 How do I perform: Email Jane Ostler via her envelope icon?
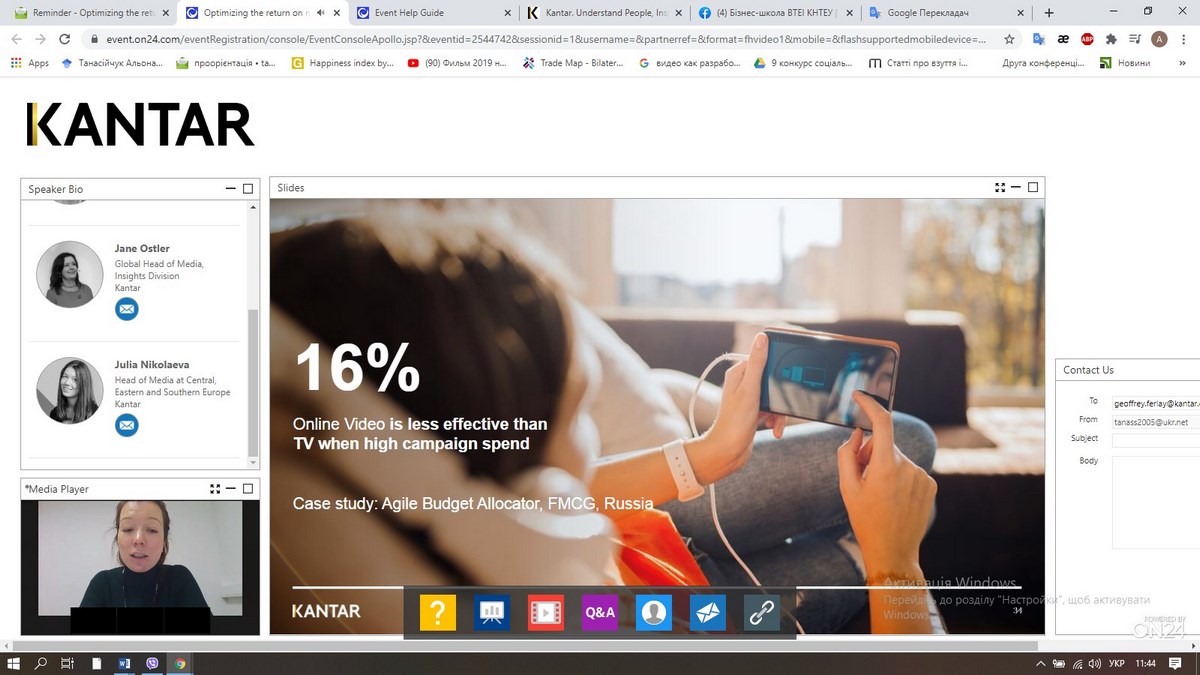[126, 309]
